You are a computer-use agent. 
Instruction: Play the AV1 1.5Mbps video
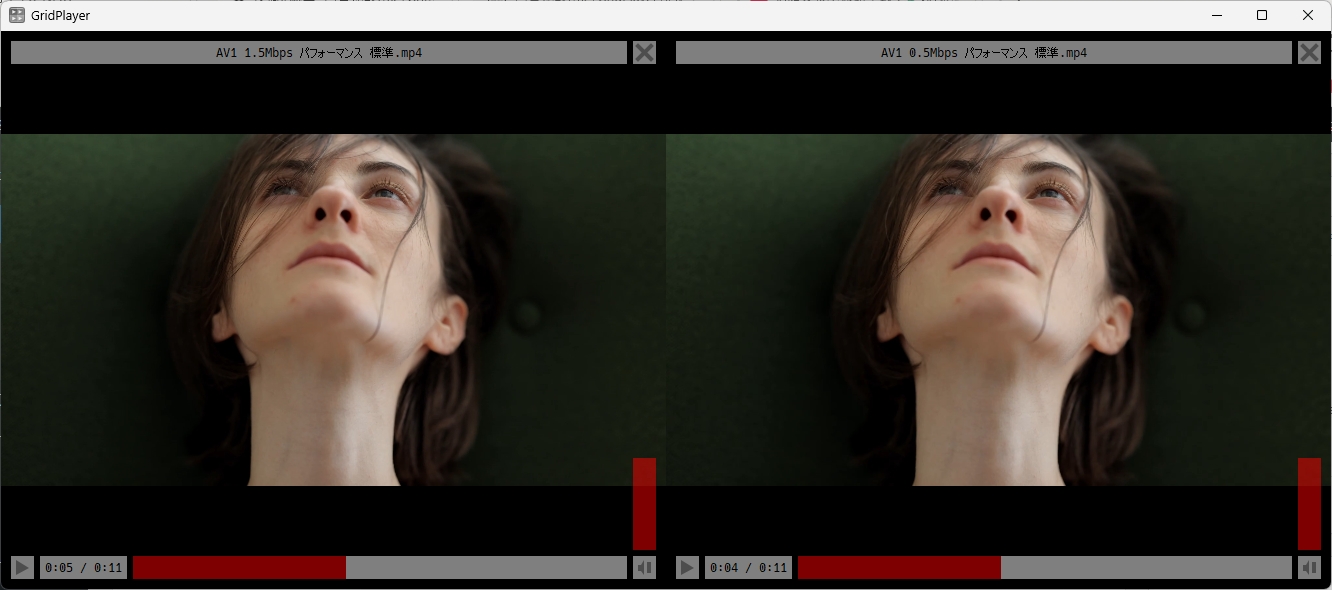(22, 568)
